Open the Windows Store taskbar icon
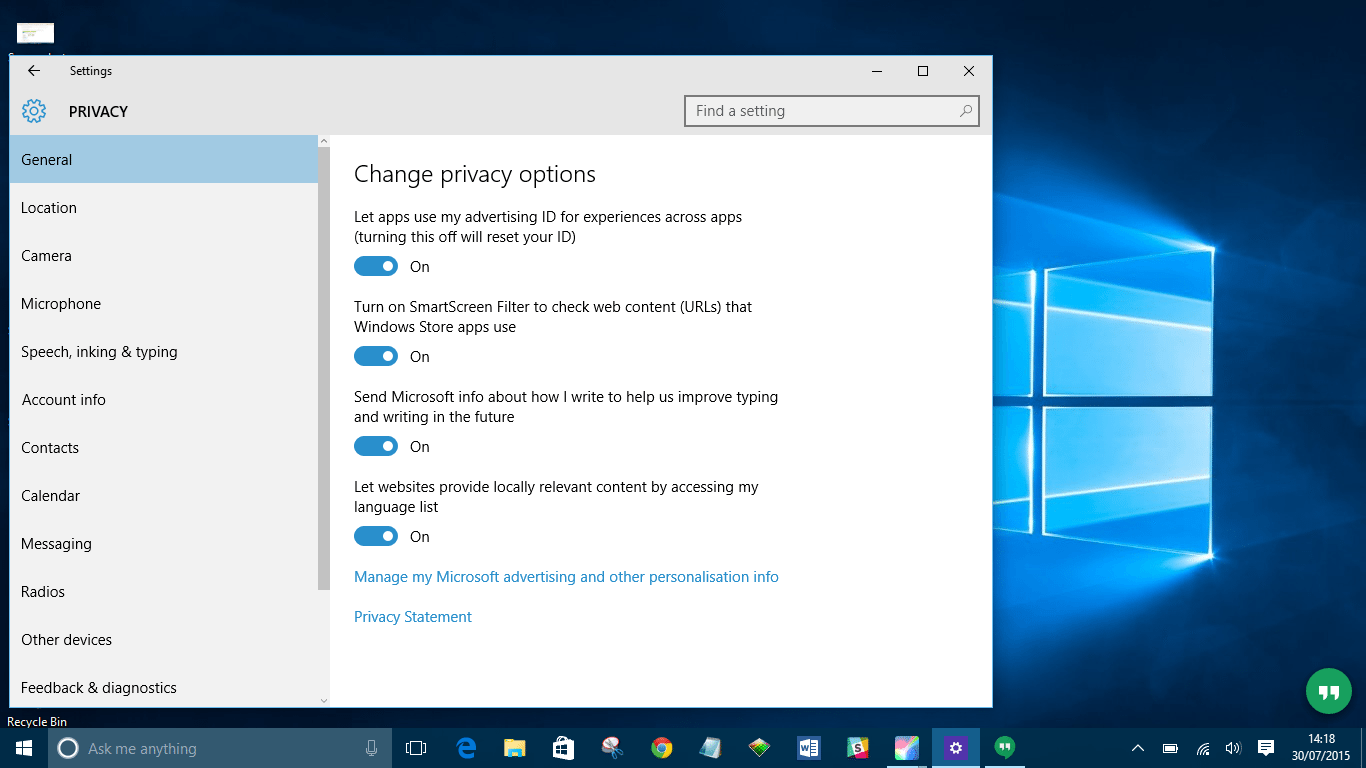The width and height of the screenshot is (1366, 768). tap(563, 748)
